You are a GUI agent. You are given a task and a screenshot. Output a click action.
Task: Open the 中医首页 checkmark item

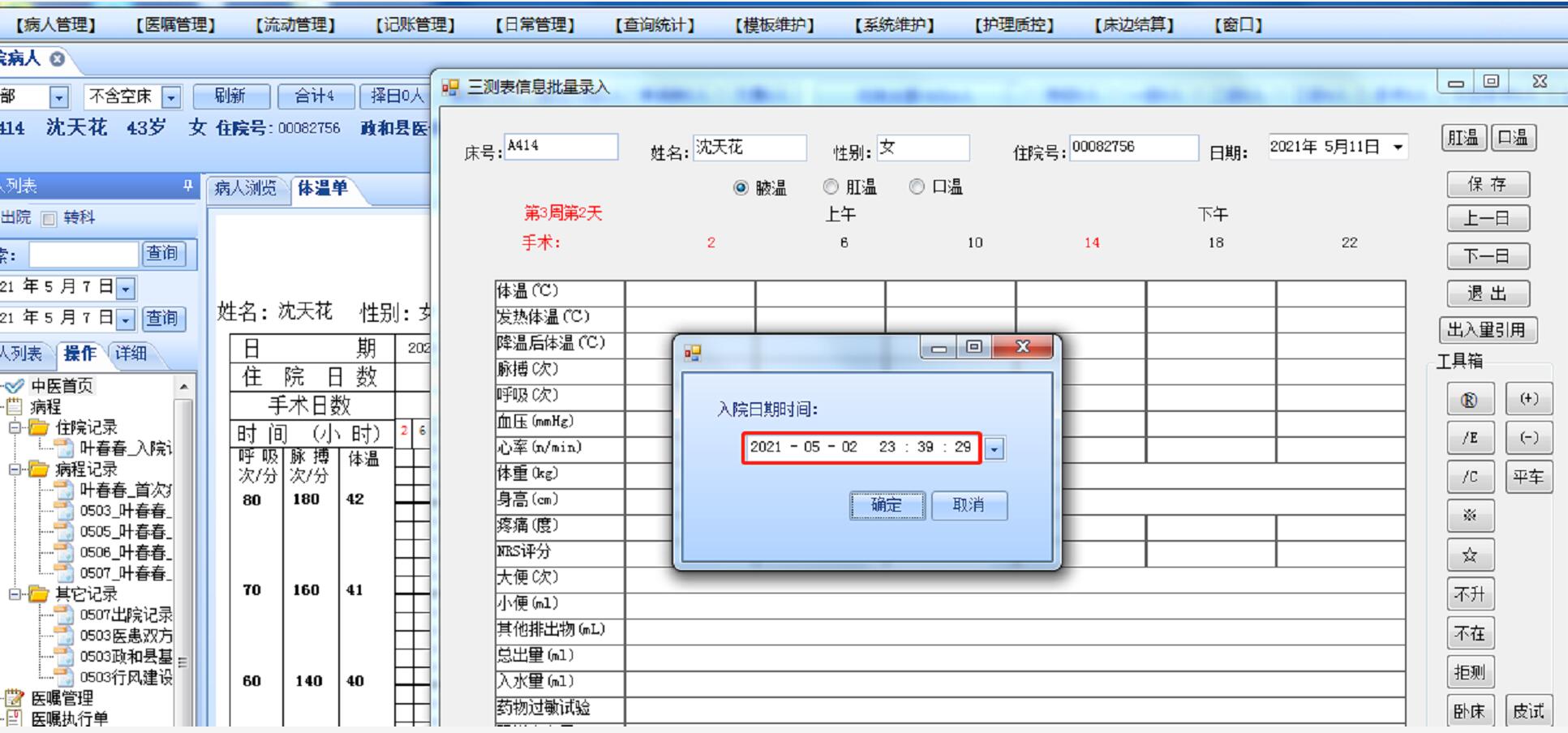14,386
